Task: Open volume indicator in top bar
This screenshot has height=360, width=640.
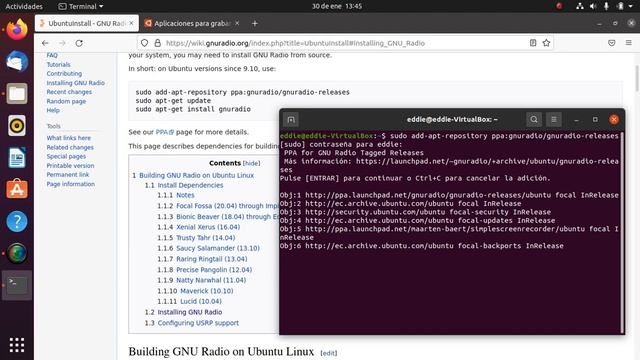Action: click(593, 6)
